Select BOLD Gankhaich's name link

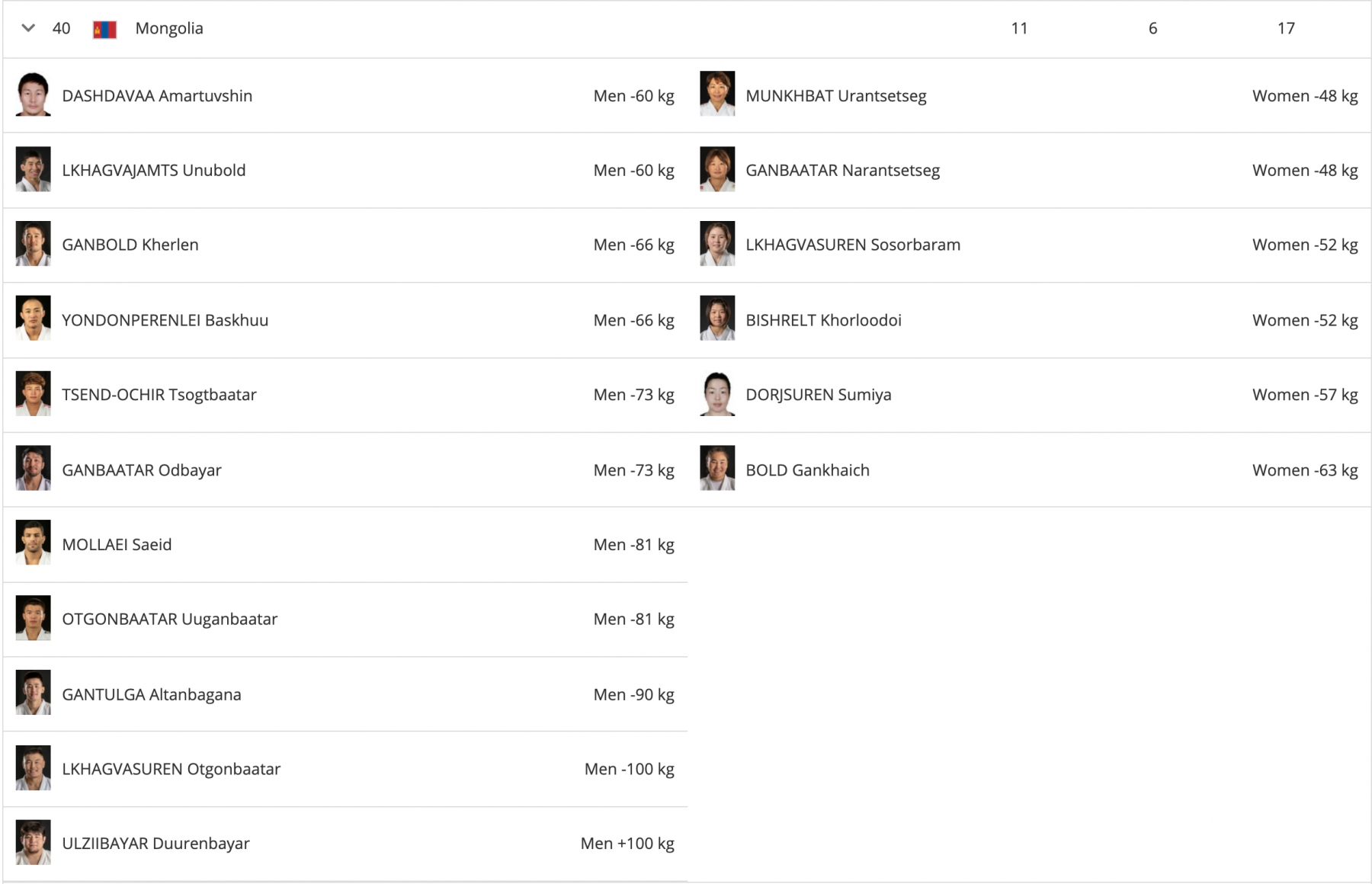click(x=807, y=470)
